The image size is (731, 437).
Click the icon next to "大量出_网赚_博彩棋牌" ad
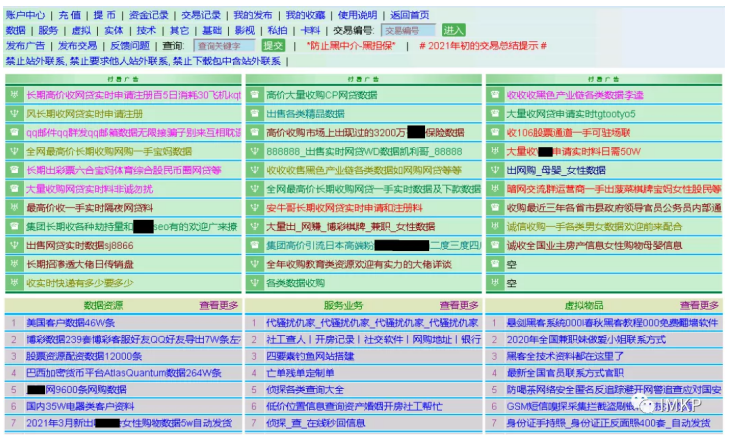(x=255, y=227)
